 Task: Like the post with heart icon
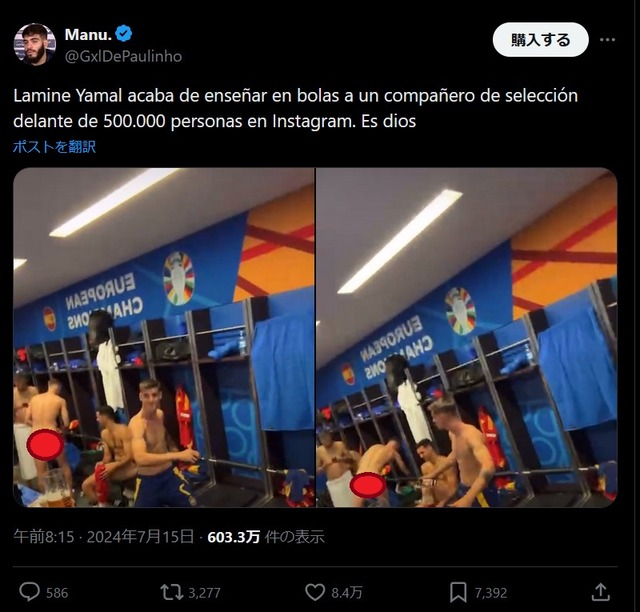[x=315, y=592]
